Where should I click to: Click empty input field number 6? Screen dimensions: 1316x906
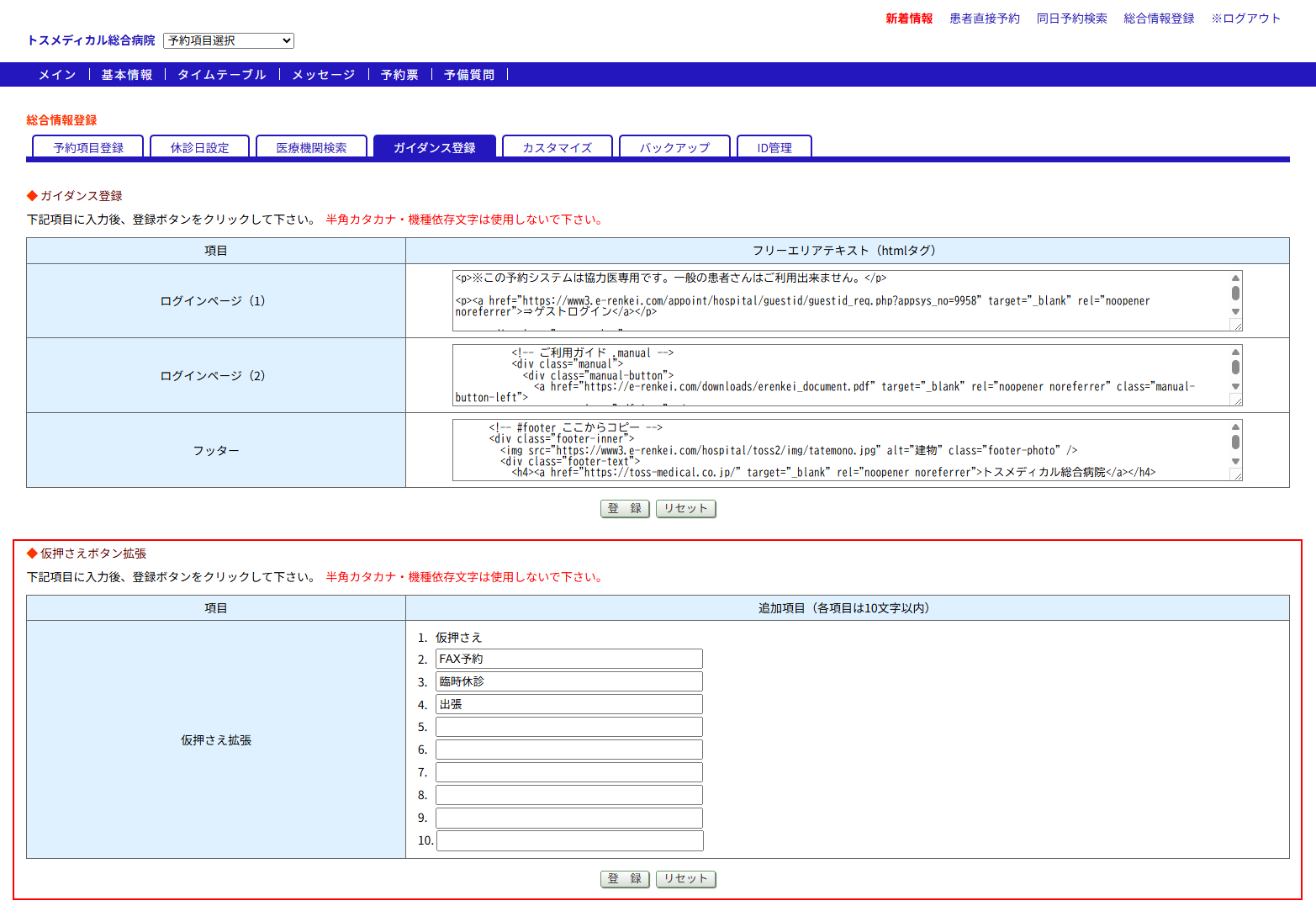(569, 750)
